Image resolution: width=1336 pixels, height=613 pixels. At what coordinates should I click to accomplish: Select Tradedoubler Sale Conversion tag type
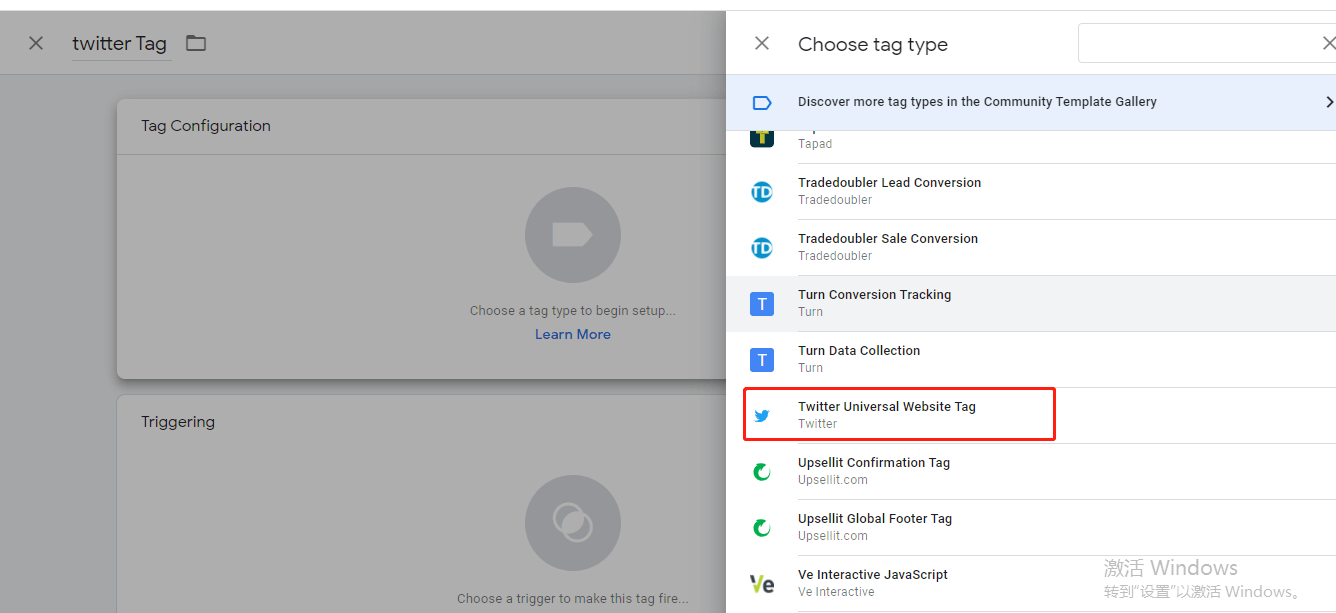(x=1031, y=247)
